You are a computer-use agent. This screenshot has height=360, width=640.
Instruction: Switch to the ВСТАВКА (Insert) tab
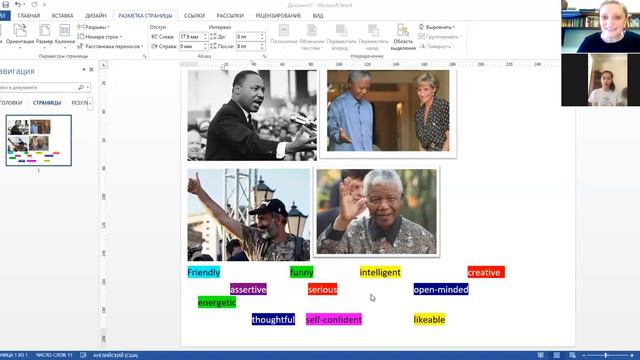pos(62,16)
